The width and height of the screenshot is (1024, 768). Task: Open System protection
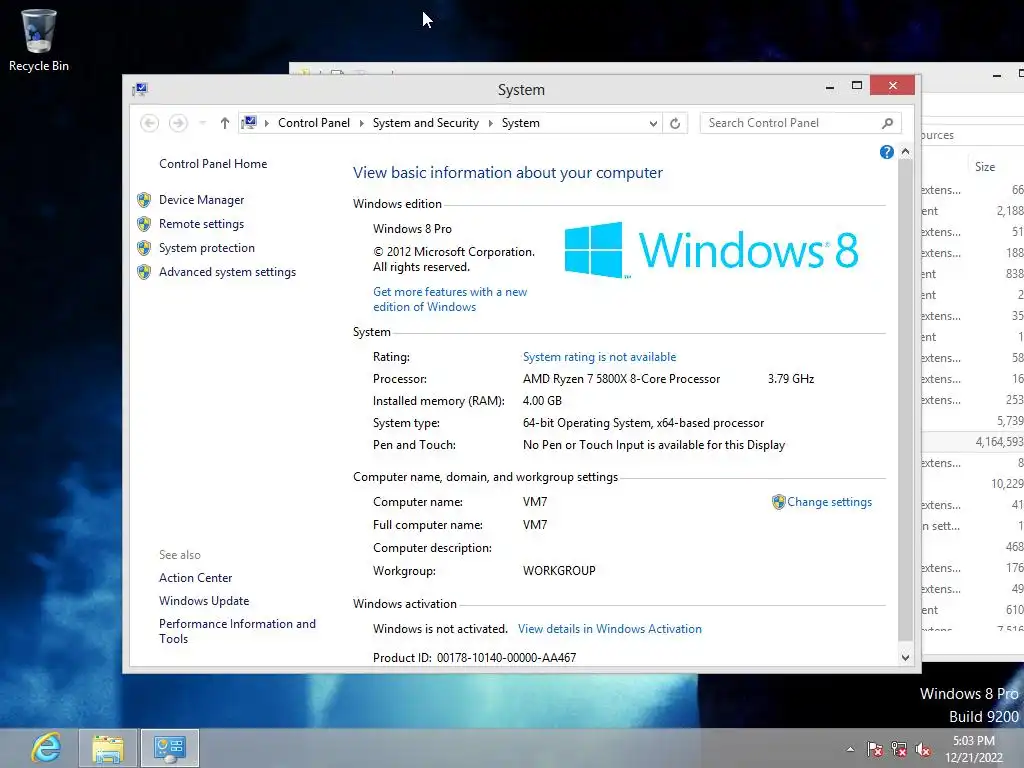206,248
